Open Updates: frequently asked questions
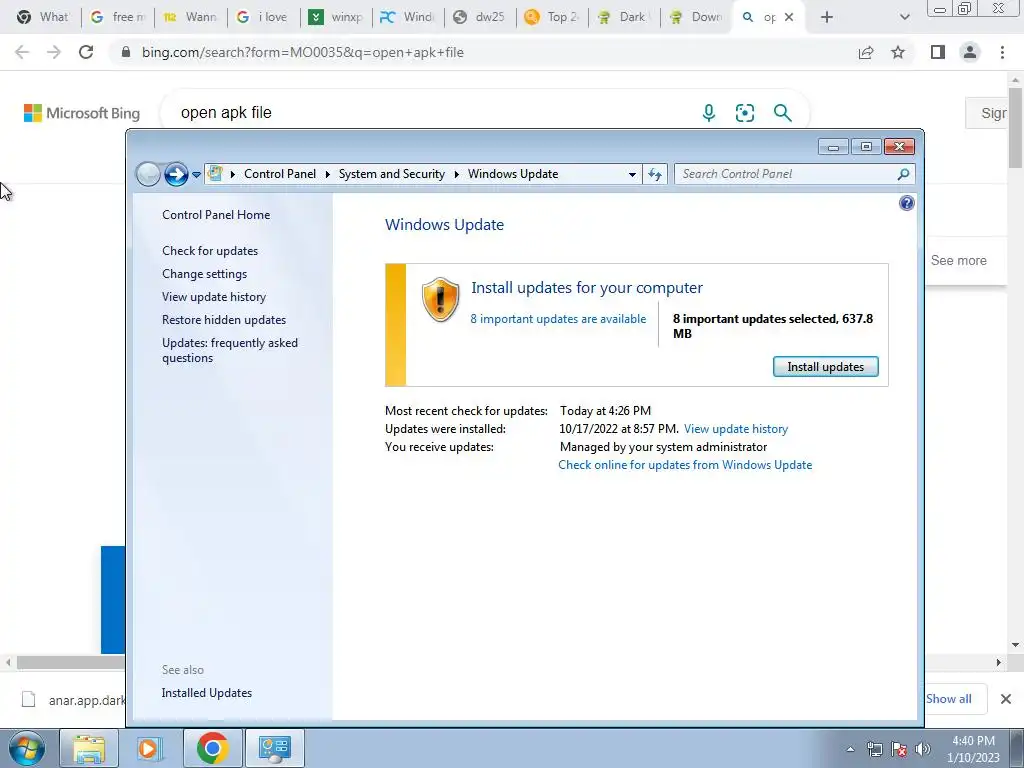1024x768 pixels. (x=230, y=350)
